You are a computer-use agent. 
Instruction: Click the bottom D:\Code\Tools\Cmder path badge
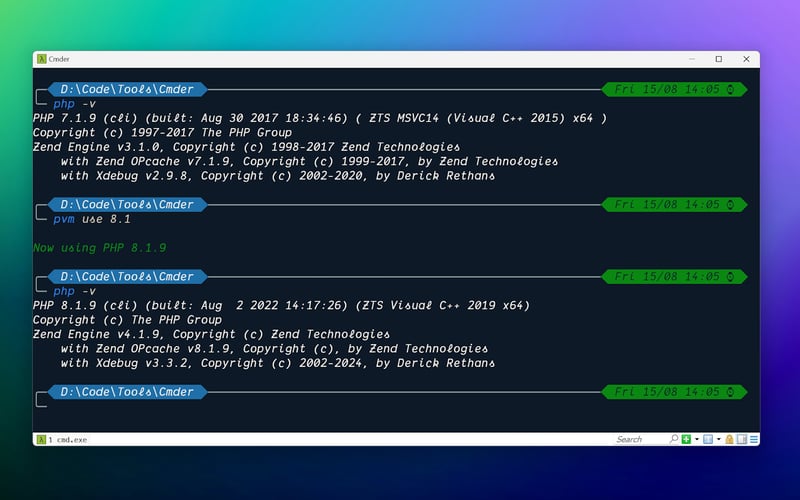[128, 392]
